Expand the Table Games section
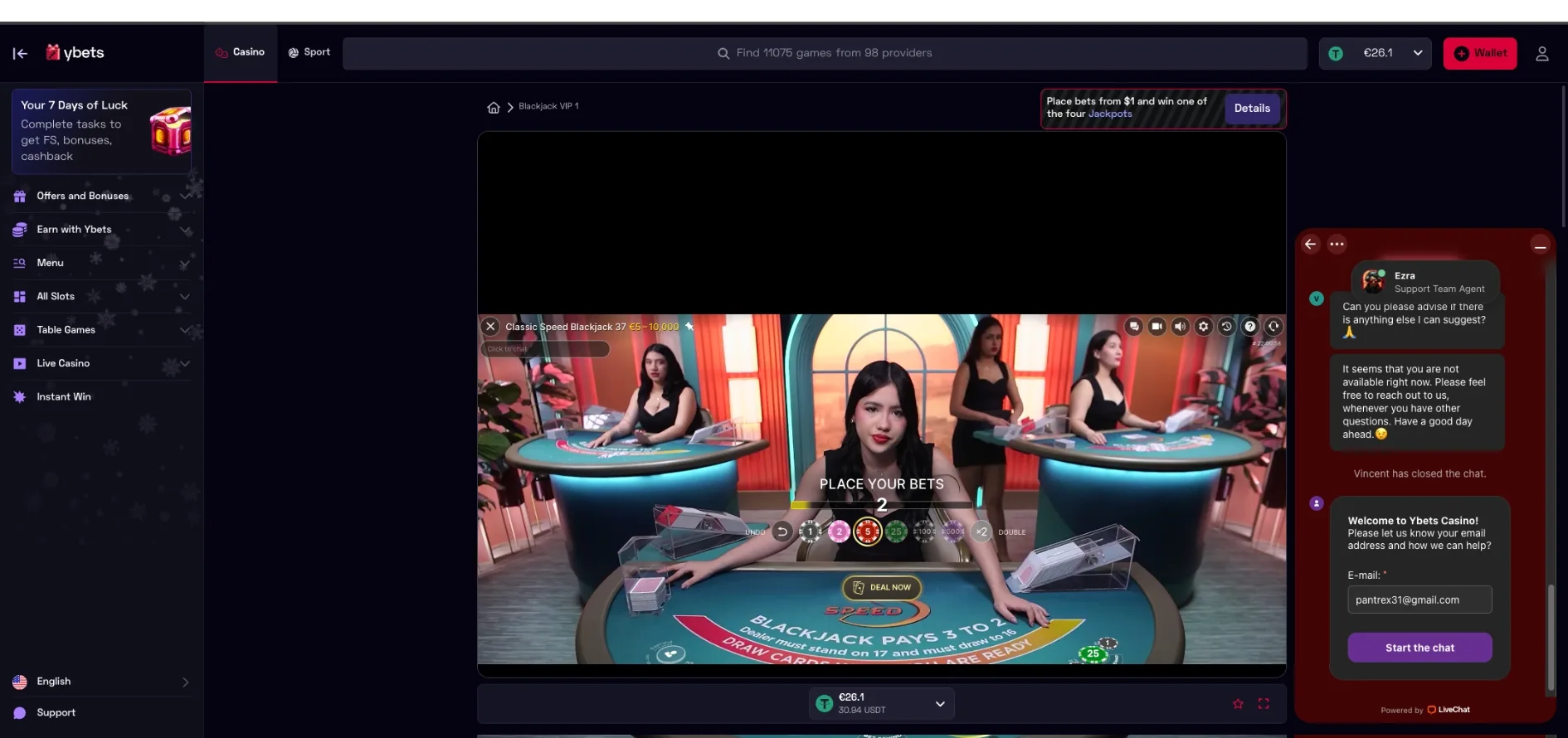 click(x=101, y=330)
